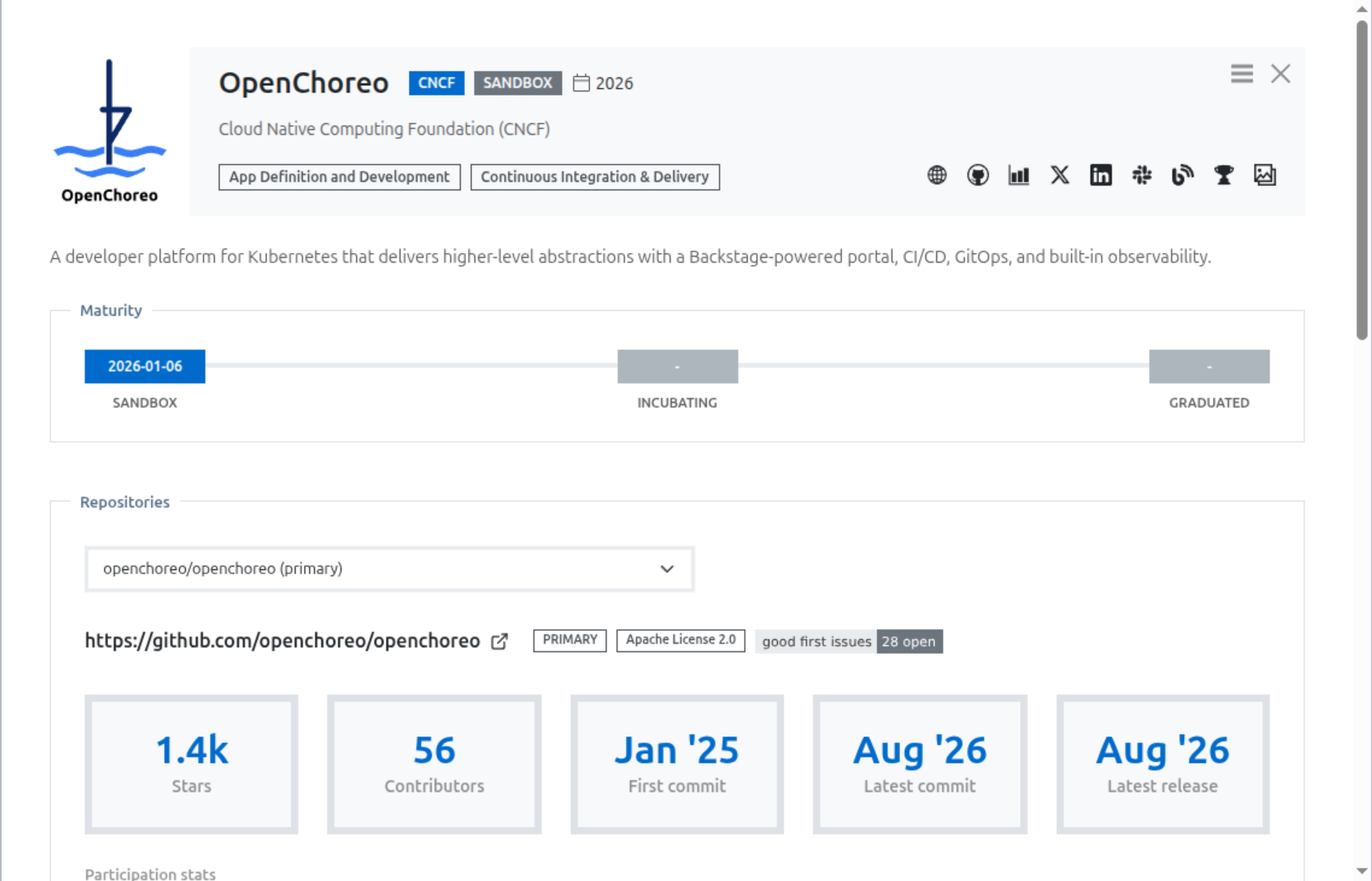
Task: Click the dropdown chevron arrow
Action: pyautogui.click(x=666, y=569)
